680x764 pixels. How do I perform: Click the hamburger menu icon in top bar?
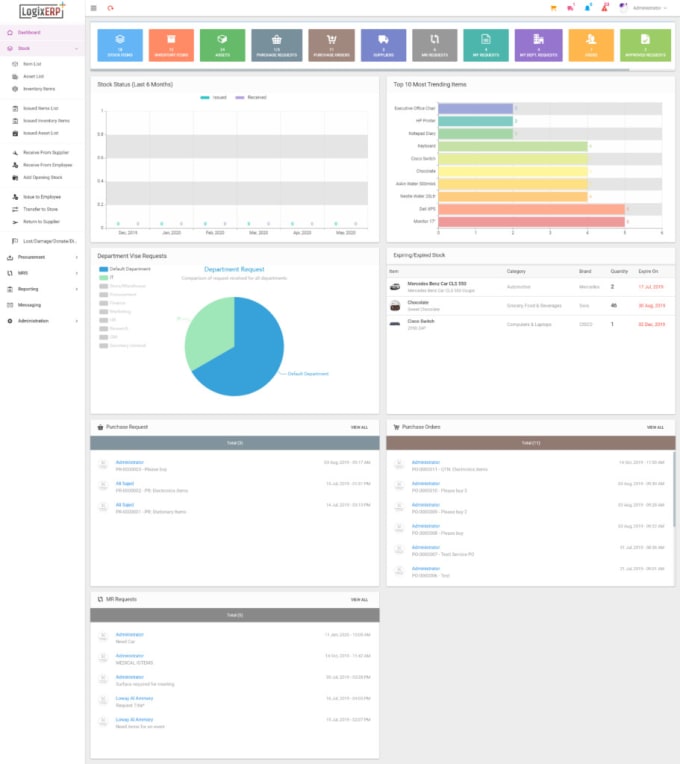pyautogui.click(x=94, y=8)
